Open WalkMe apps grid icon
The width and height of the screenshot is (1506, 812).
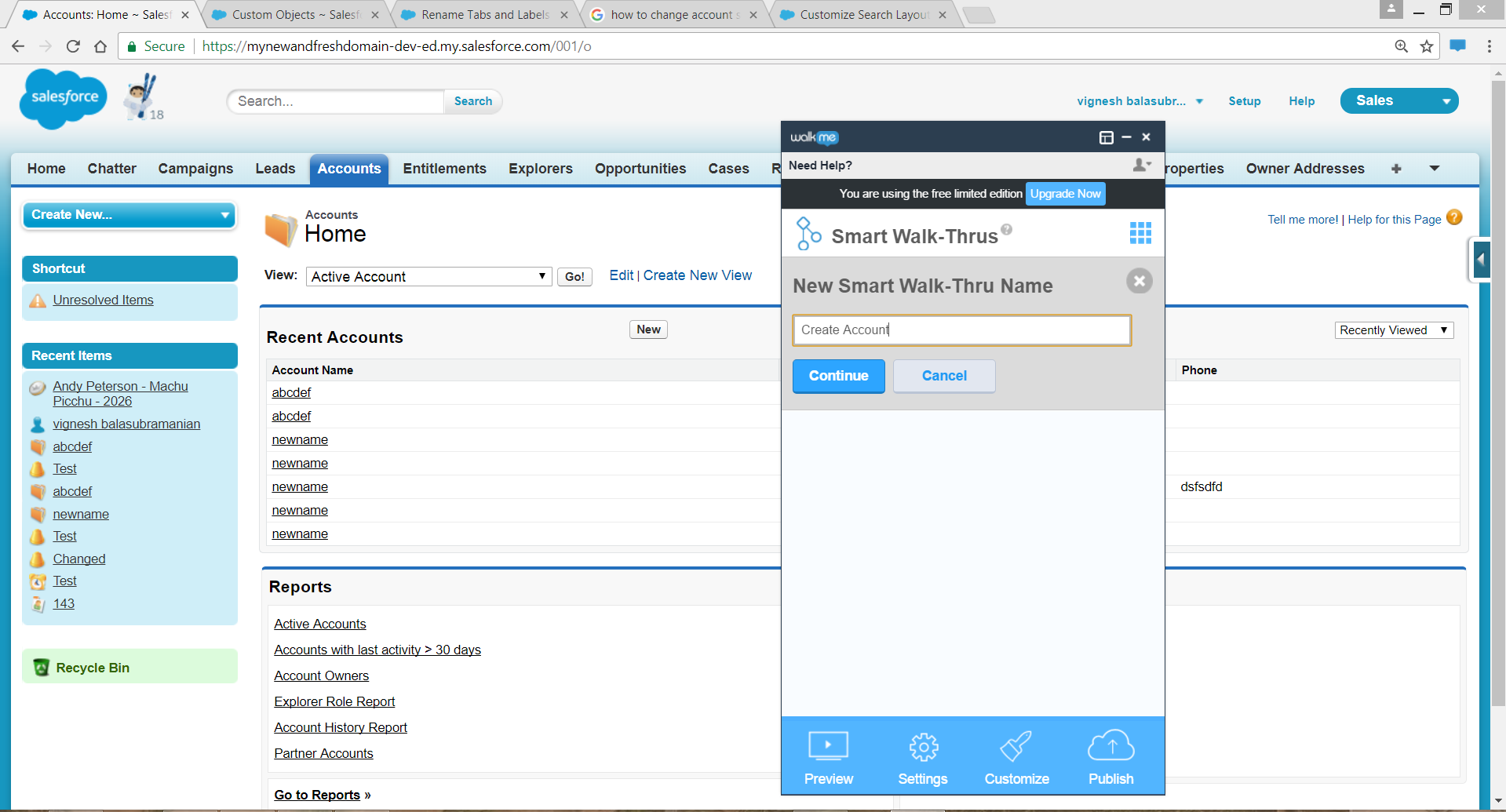click(x=1140, y=233)
